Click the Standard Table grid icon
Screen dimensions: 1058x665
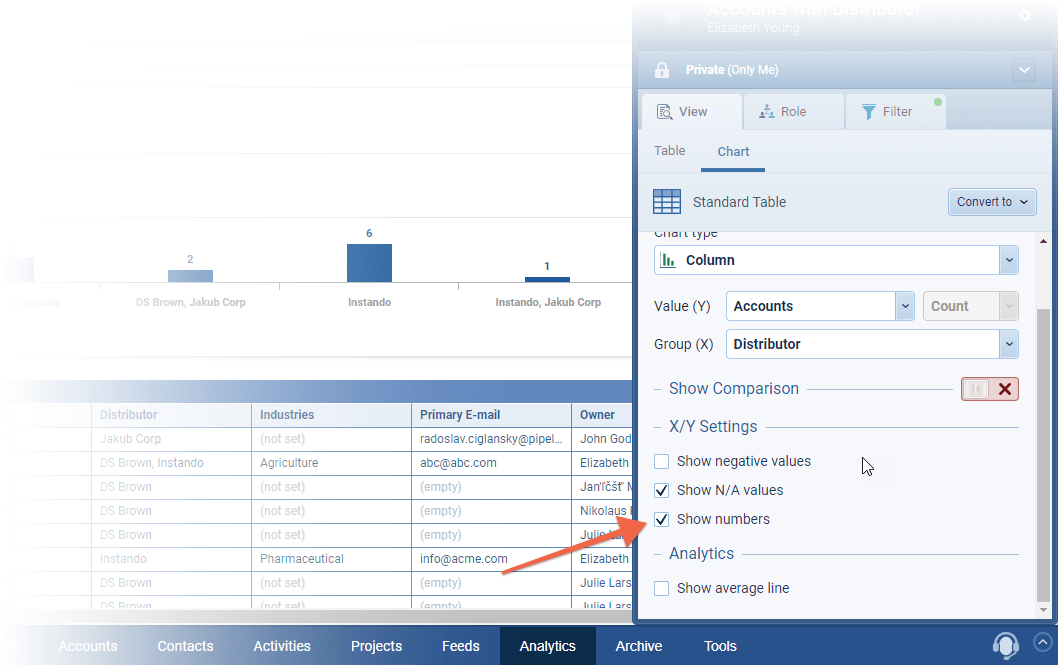(667, 202)
